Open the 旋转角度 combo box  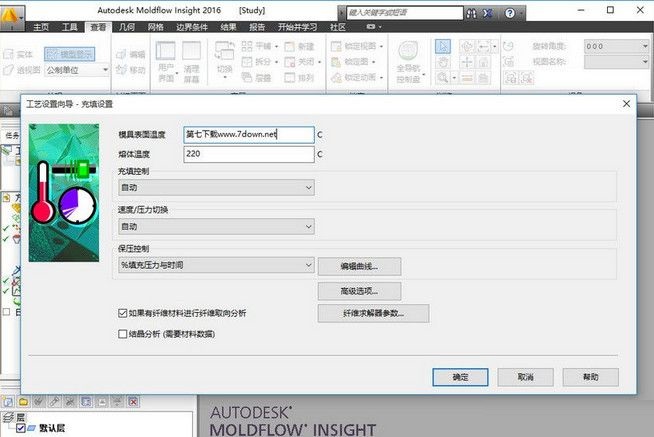[x=616, y=46]
